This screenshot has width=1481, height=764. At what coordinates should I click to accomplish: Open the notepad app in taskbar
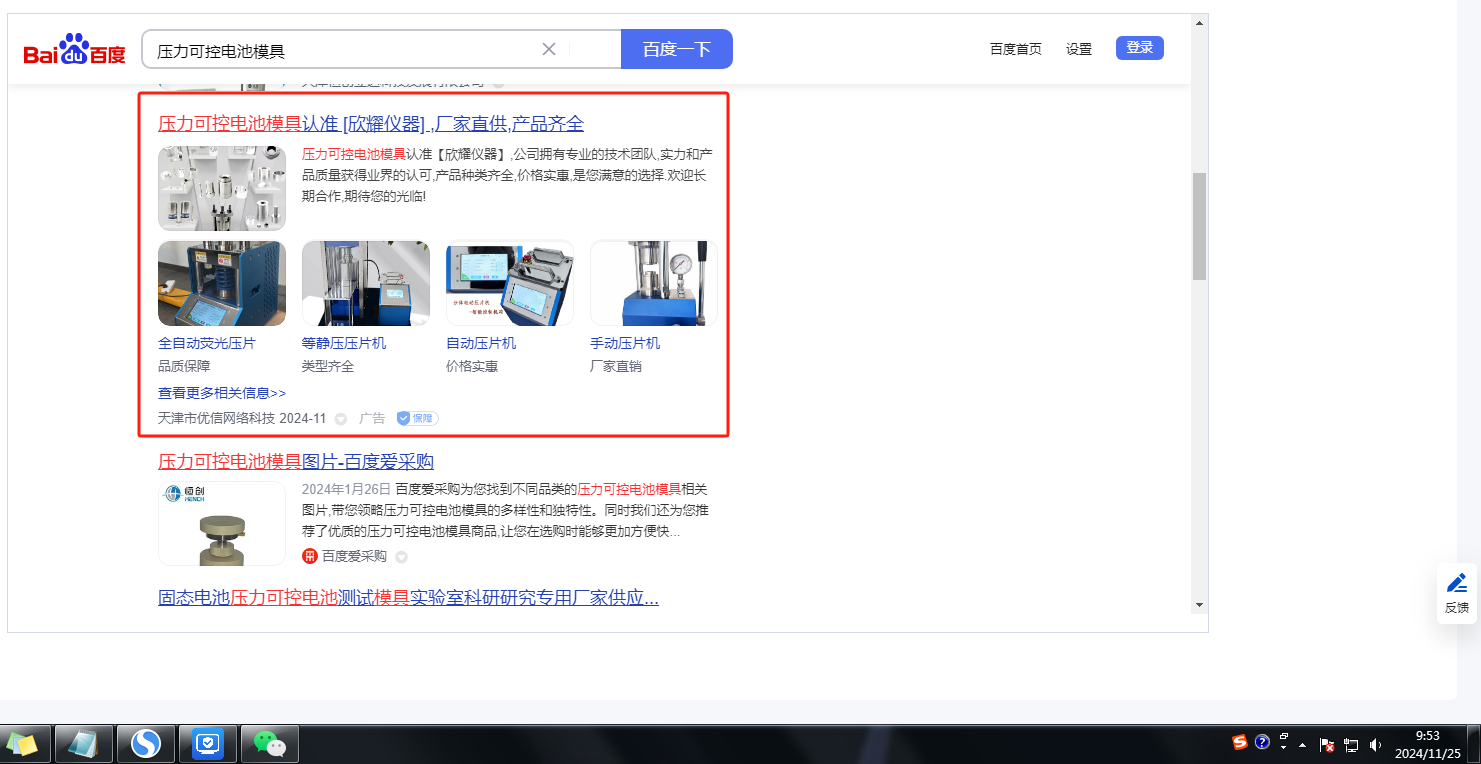(x=83, y=743)
